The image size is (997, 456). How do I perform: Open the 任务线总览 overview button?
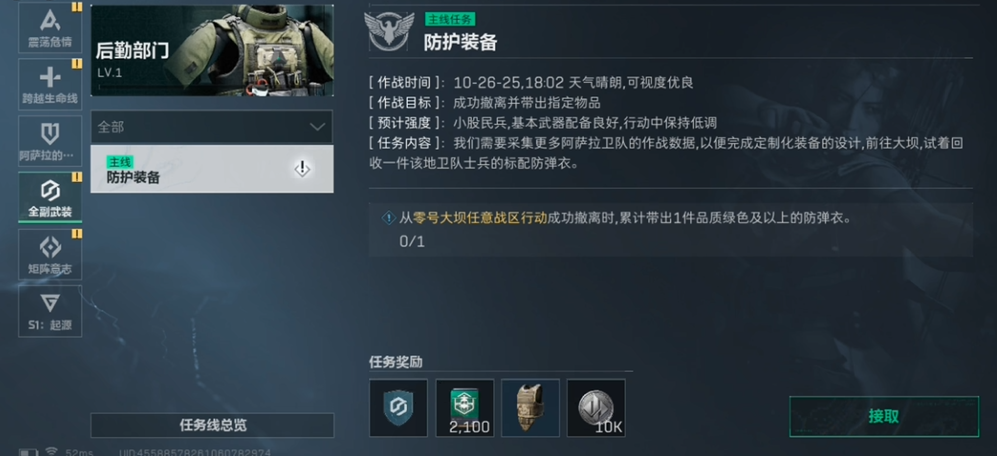tap(212, 425)
